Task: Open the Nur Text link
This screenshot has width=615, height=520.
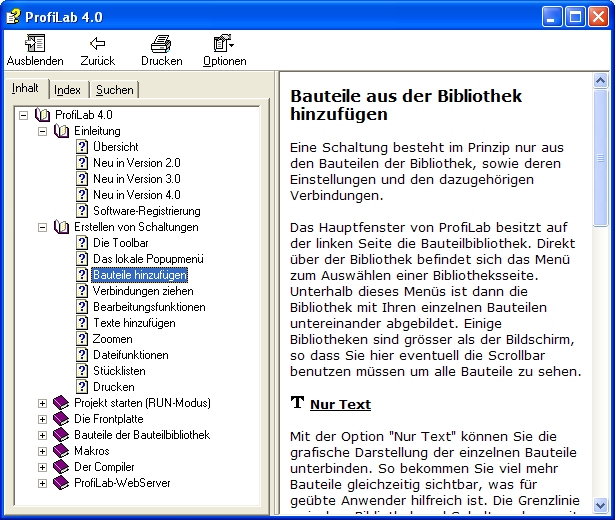Action: pyautogui.click(x=340, y=405)
